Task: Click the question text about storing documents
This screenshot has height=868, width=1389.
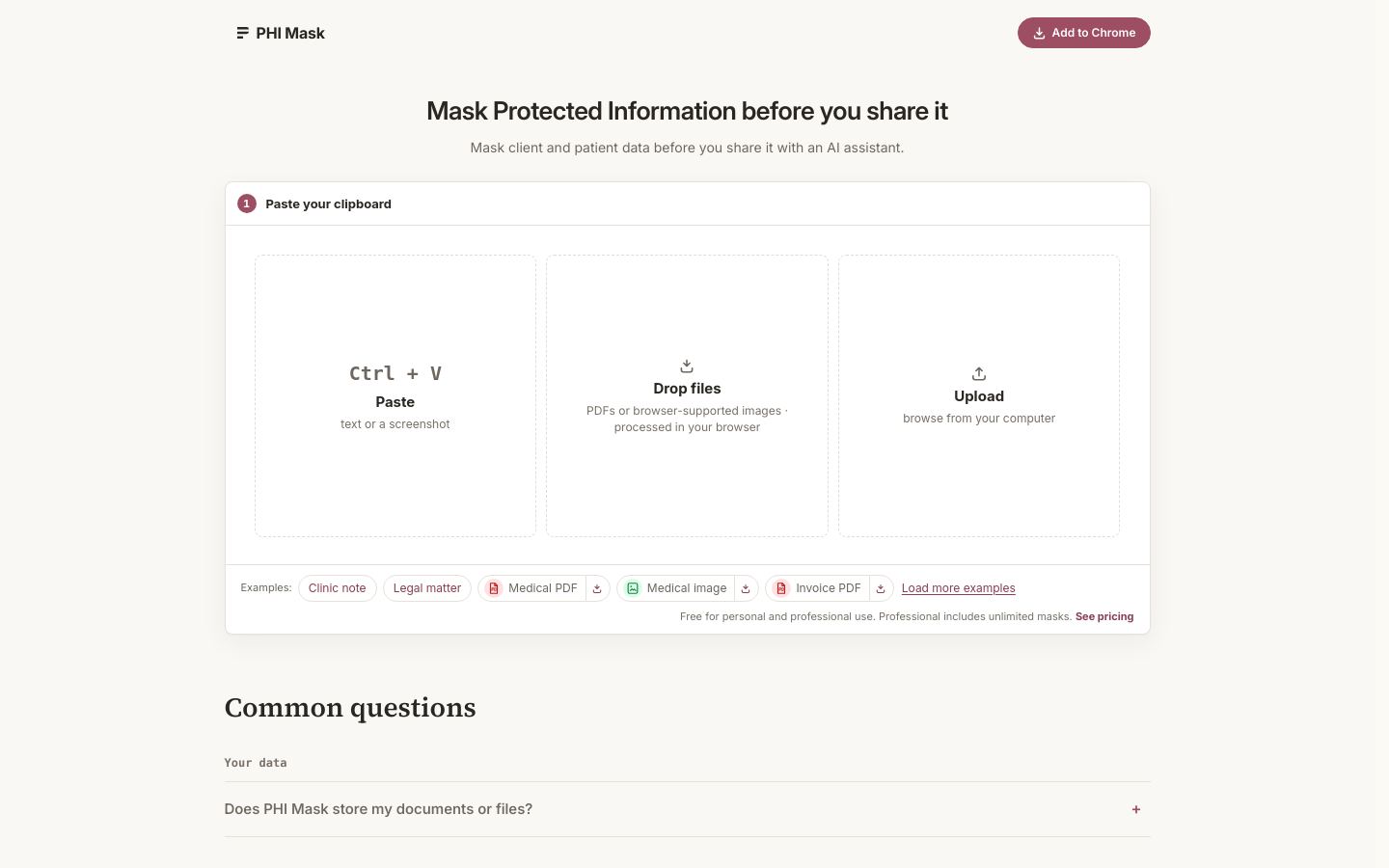Action: [x=378, y=809]
